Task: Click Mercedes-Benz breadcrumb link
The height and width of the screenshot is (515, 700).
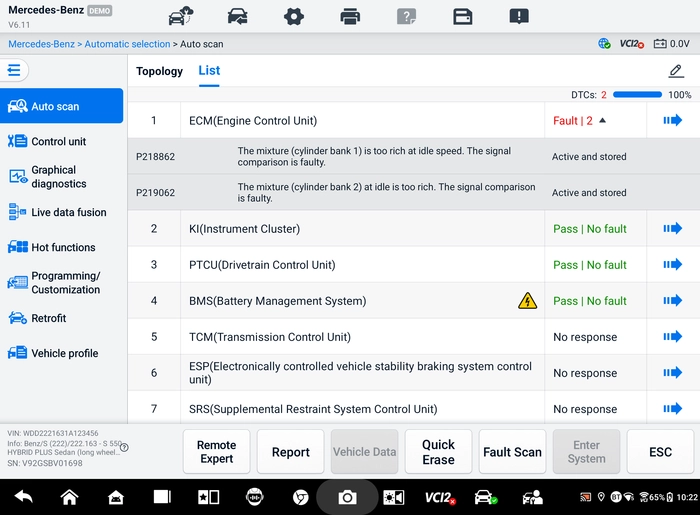Action: [42, 44]
